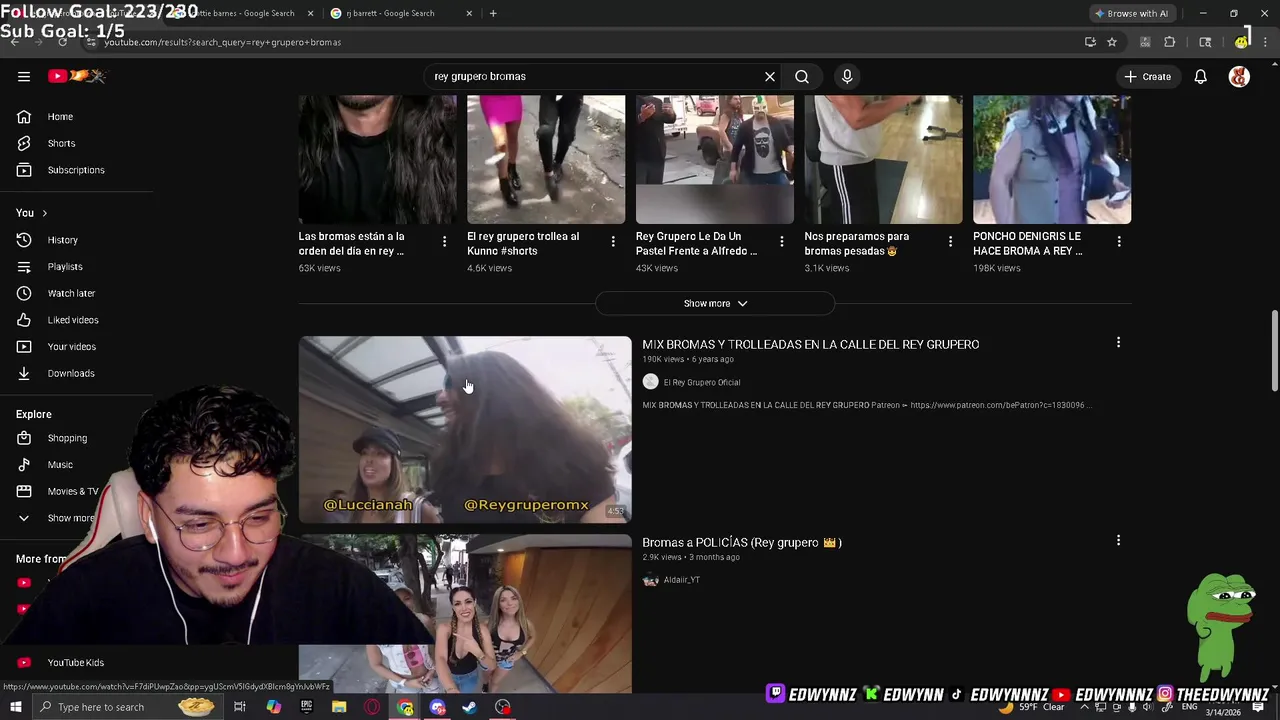The image size is (1280, 720).
Task: Click the install app icon in the address bar
Action: 1090,42
